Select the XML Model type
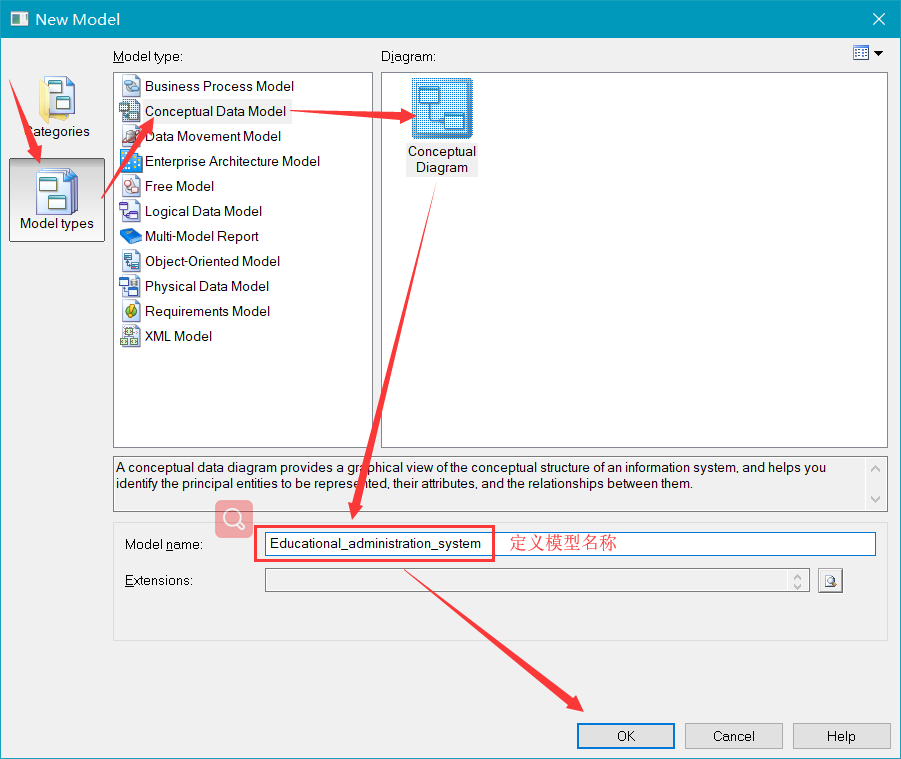This screenshot has height=759, width=901. tap(180, 336)
